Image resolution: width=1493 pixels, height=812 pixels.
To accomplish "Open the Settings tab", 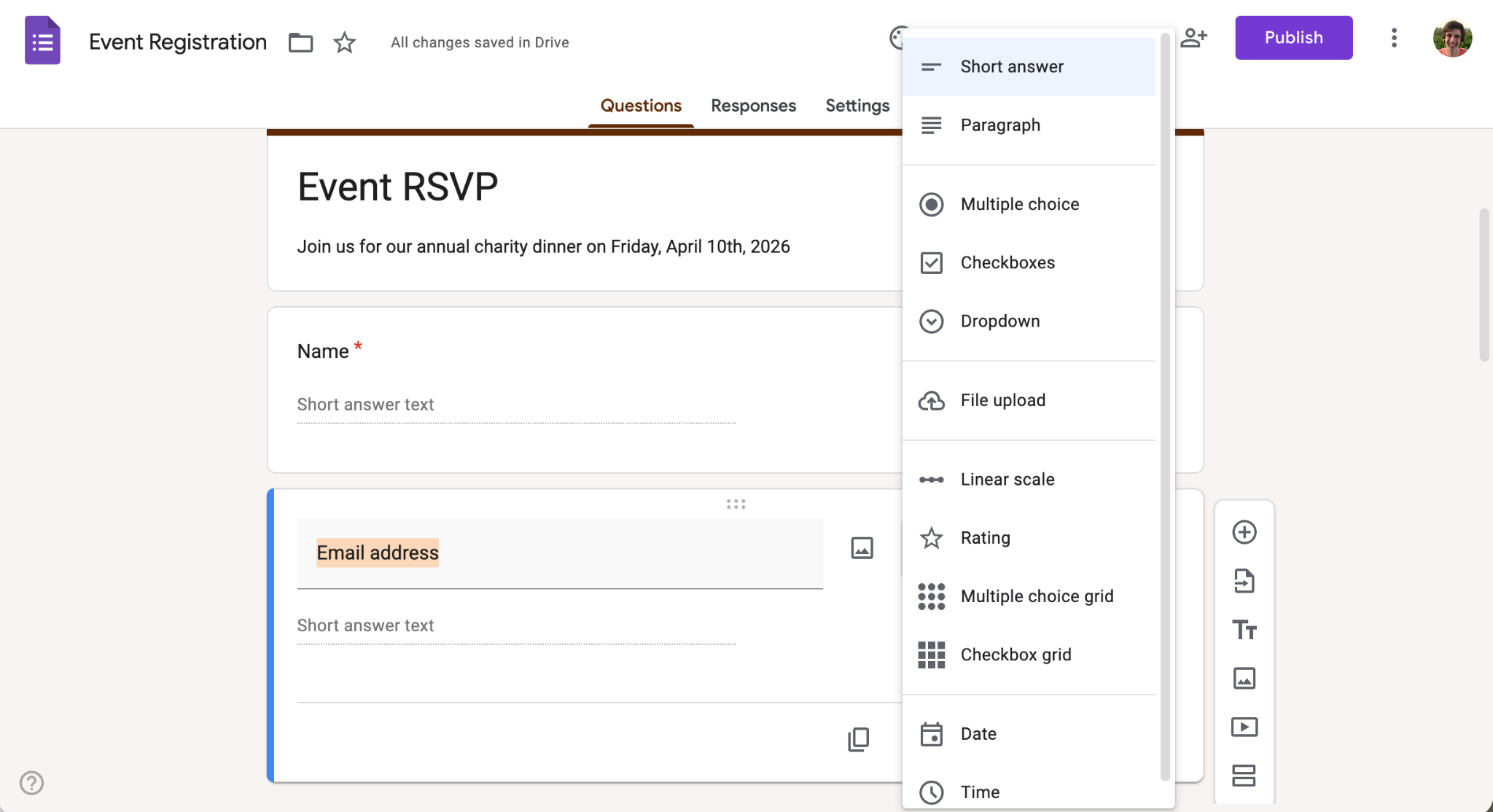I will coord(857,106).
